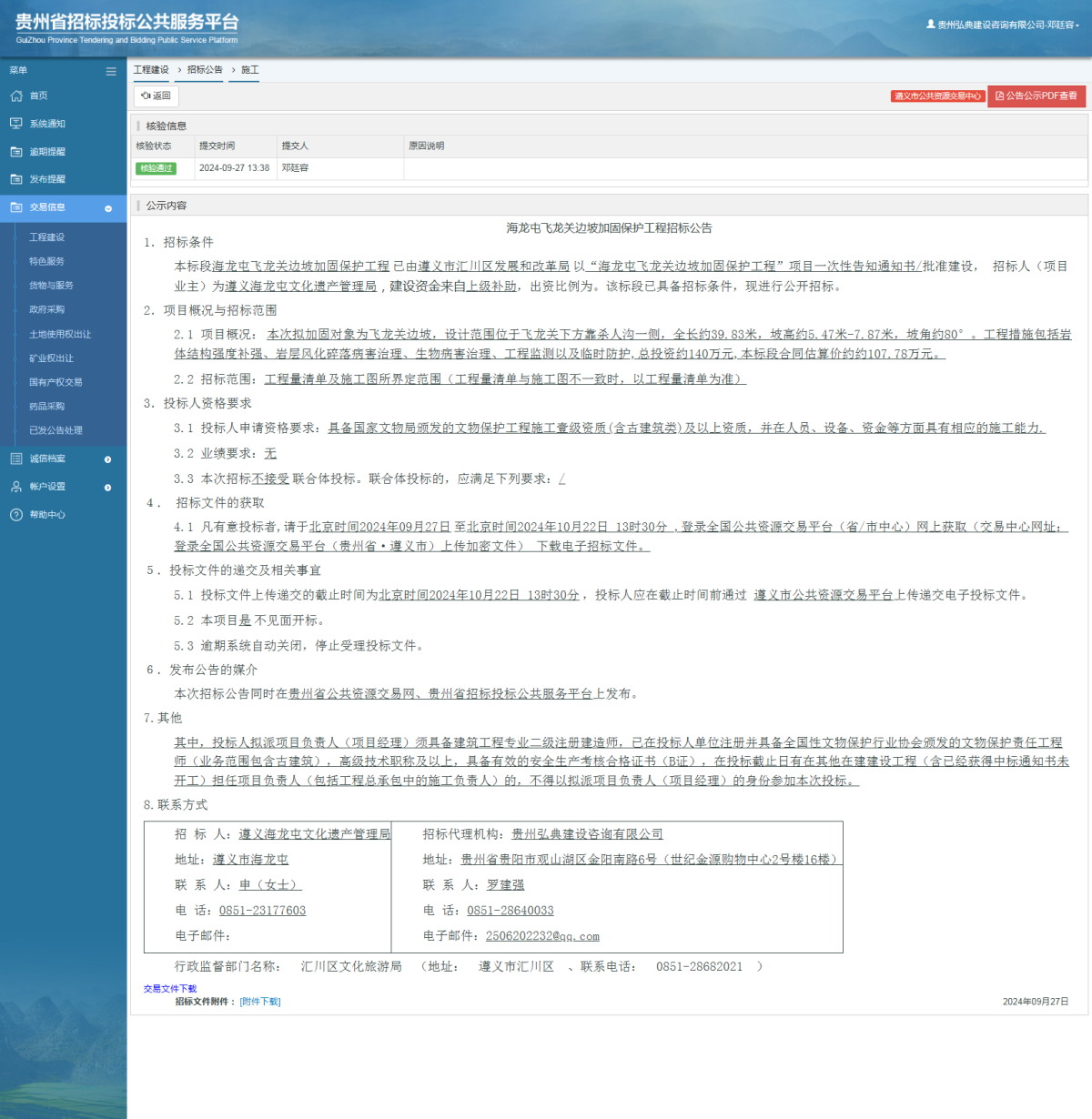The image size is (1092, 1119).
Task: Expand the 诚信档案 menu chevron
Action: pyautogui.click(x=108, y=459)
